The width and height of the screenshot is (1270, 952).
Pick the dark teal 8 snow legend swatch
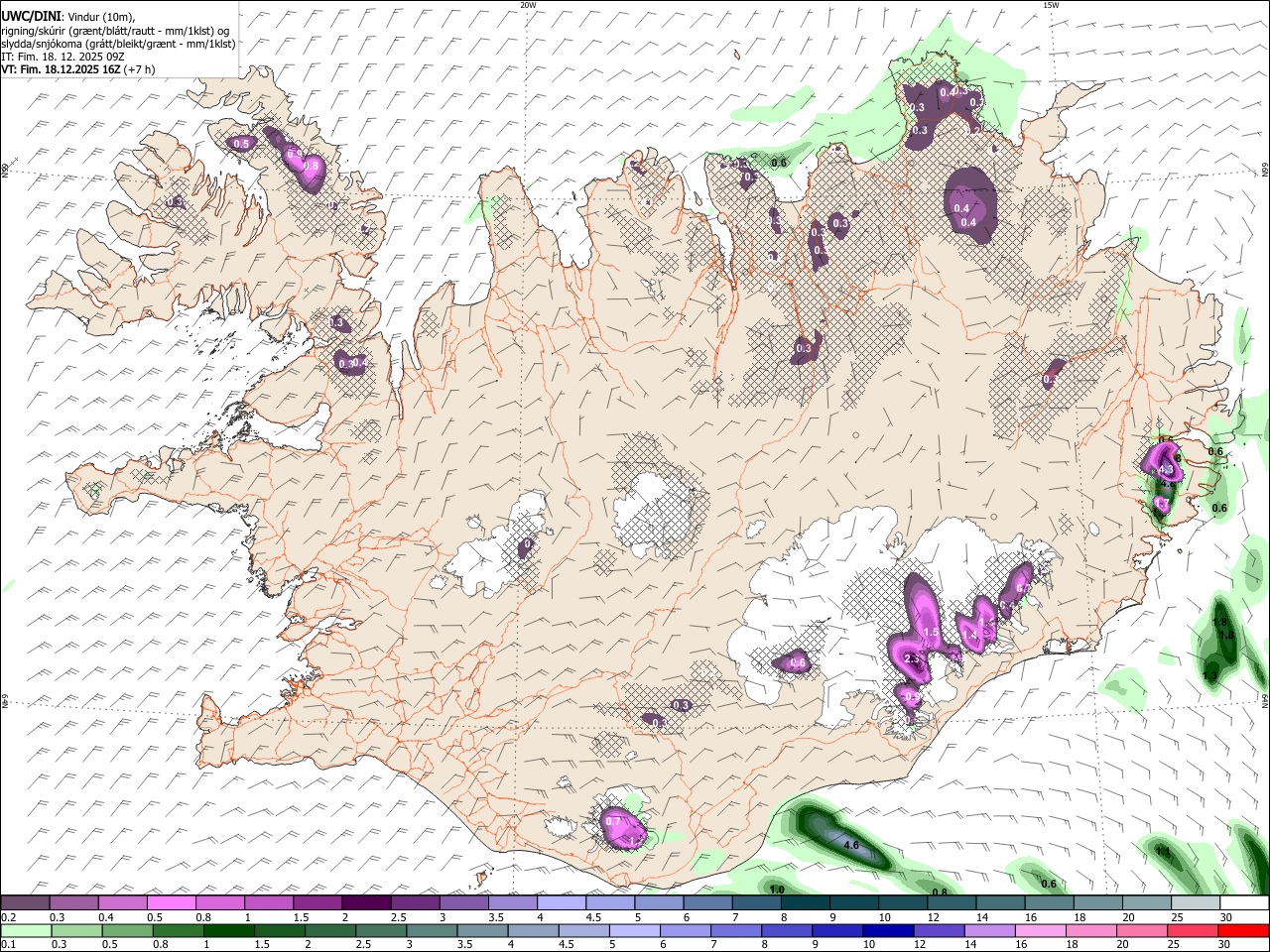coord(805,903)
